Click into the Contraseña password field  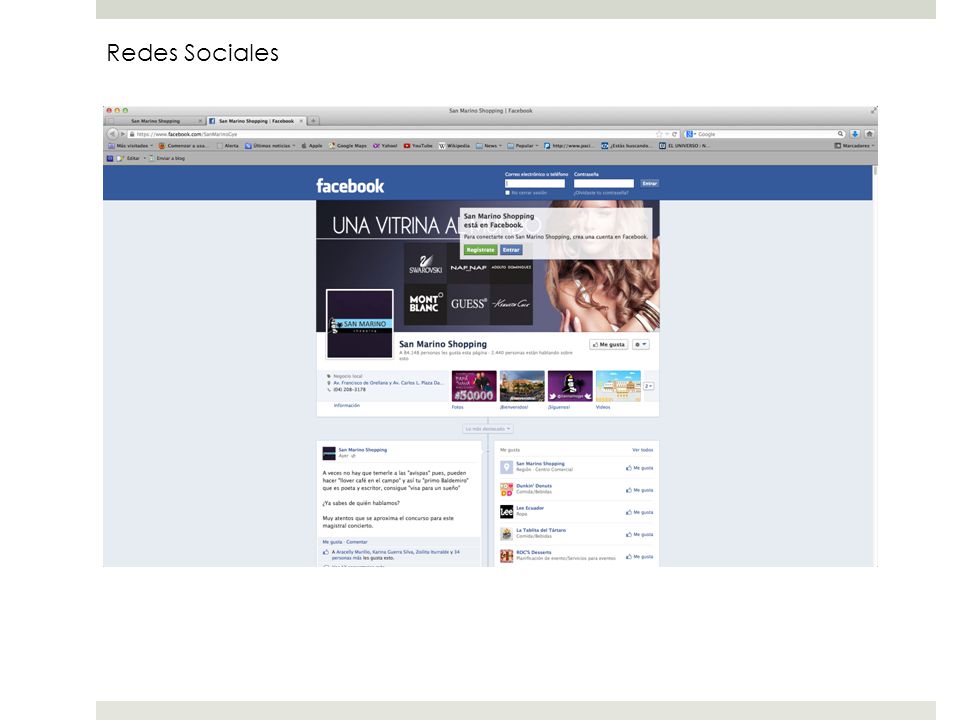[604, 183]
